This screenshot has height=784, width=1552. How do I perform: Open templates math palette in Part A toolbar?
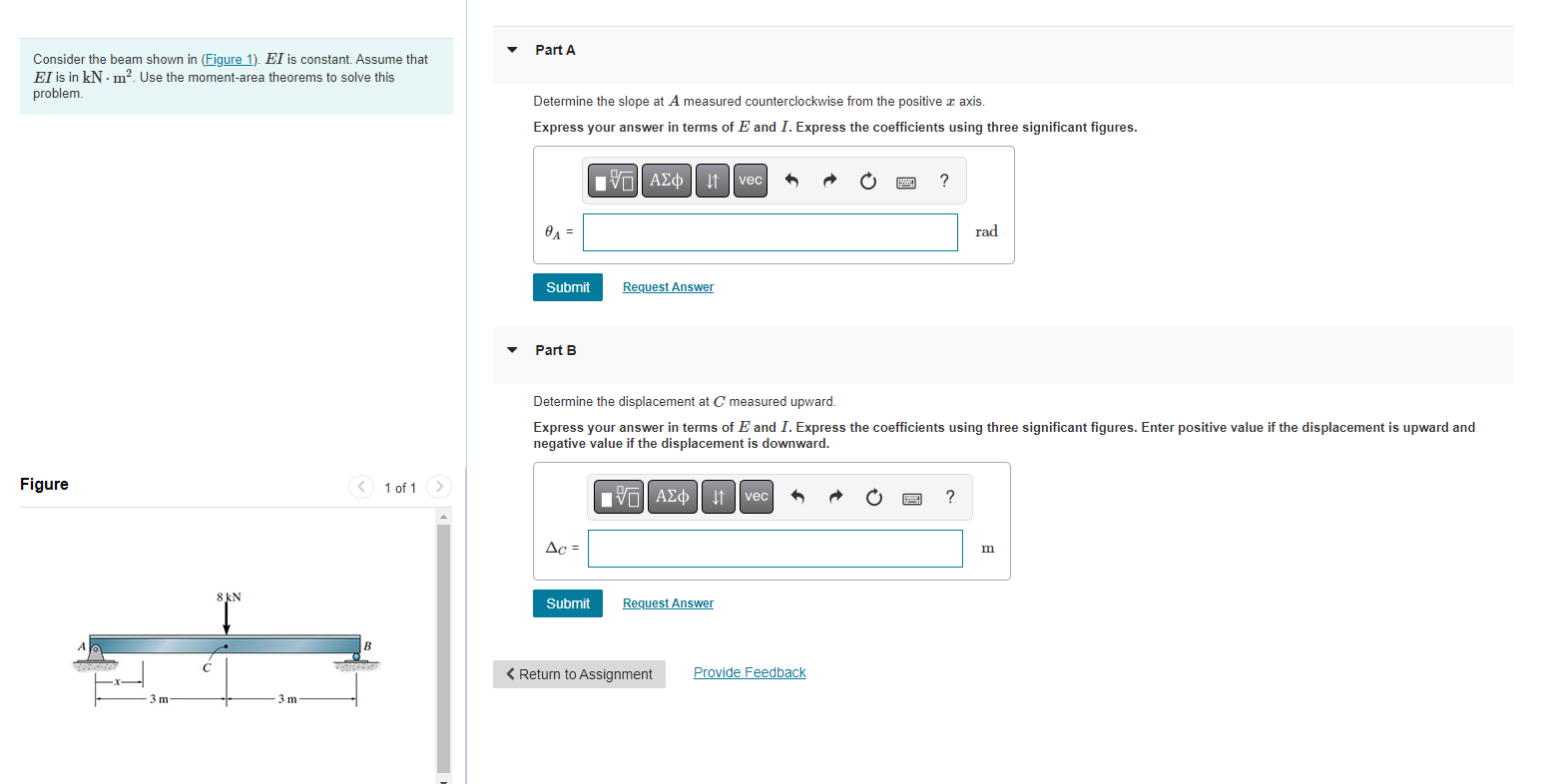click(613, 181)
